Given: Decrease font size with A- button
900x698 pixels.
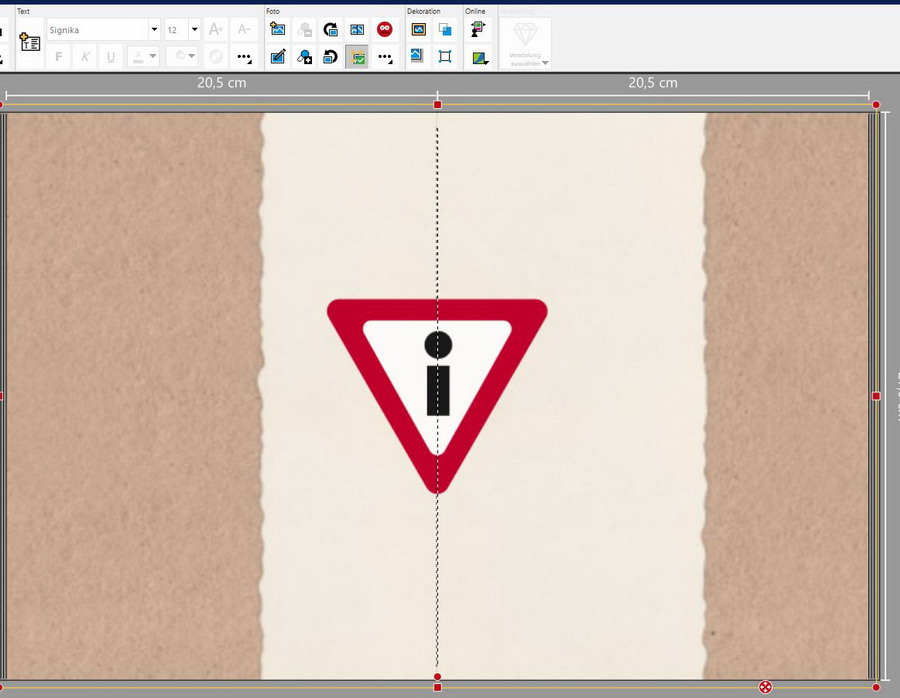Looking at the screenshot, I should pos(244,30).
